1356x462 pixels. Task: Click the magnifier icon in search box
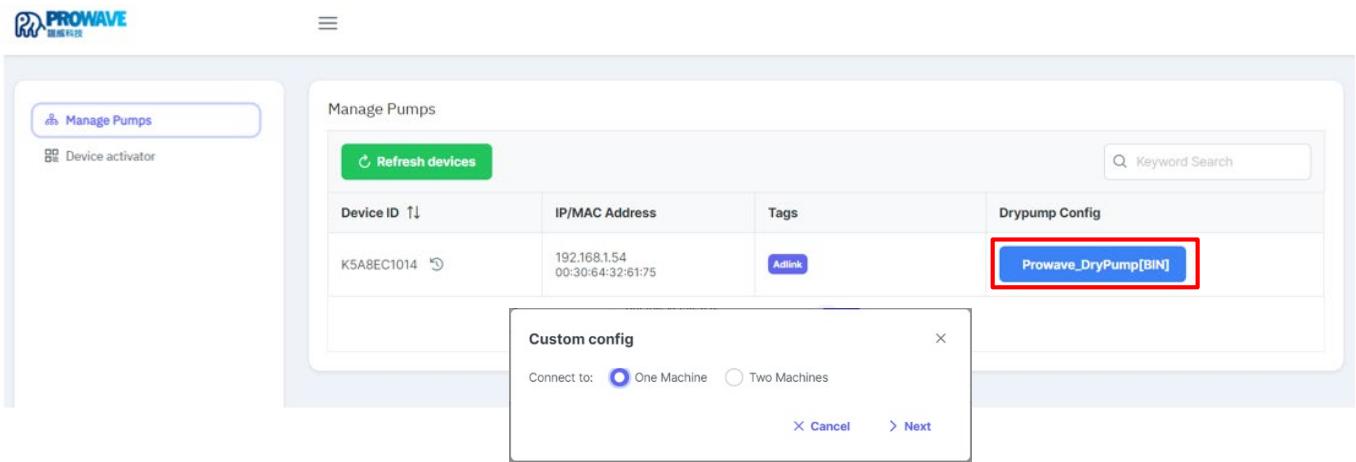pyautogui.click(x=1120, y=162)
